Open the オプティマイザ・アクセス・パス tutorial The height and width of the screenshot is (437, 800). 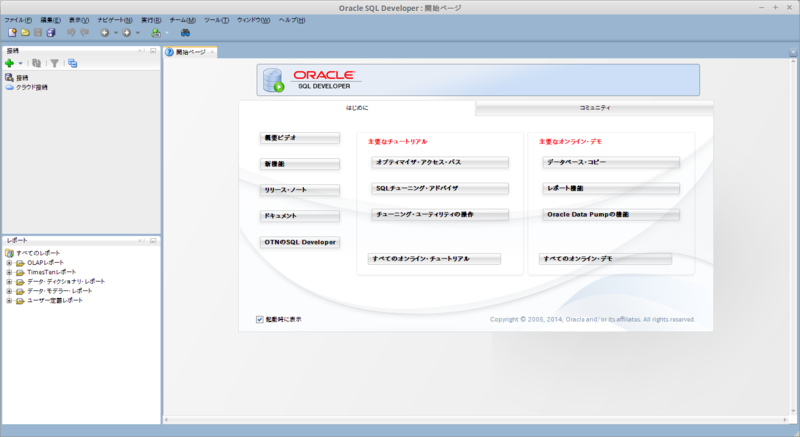coord(440,162)
